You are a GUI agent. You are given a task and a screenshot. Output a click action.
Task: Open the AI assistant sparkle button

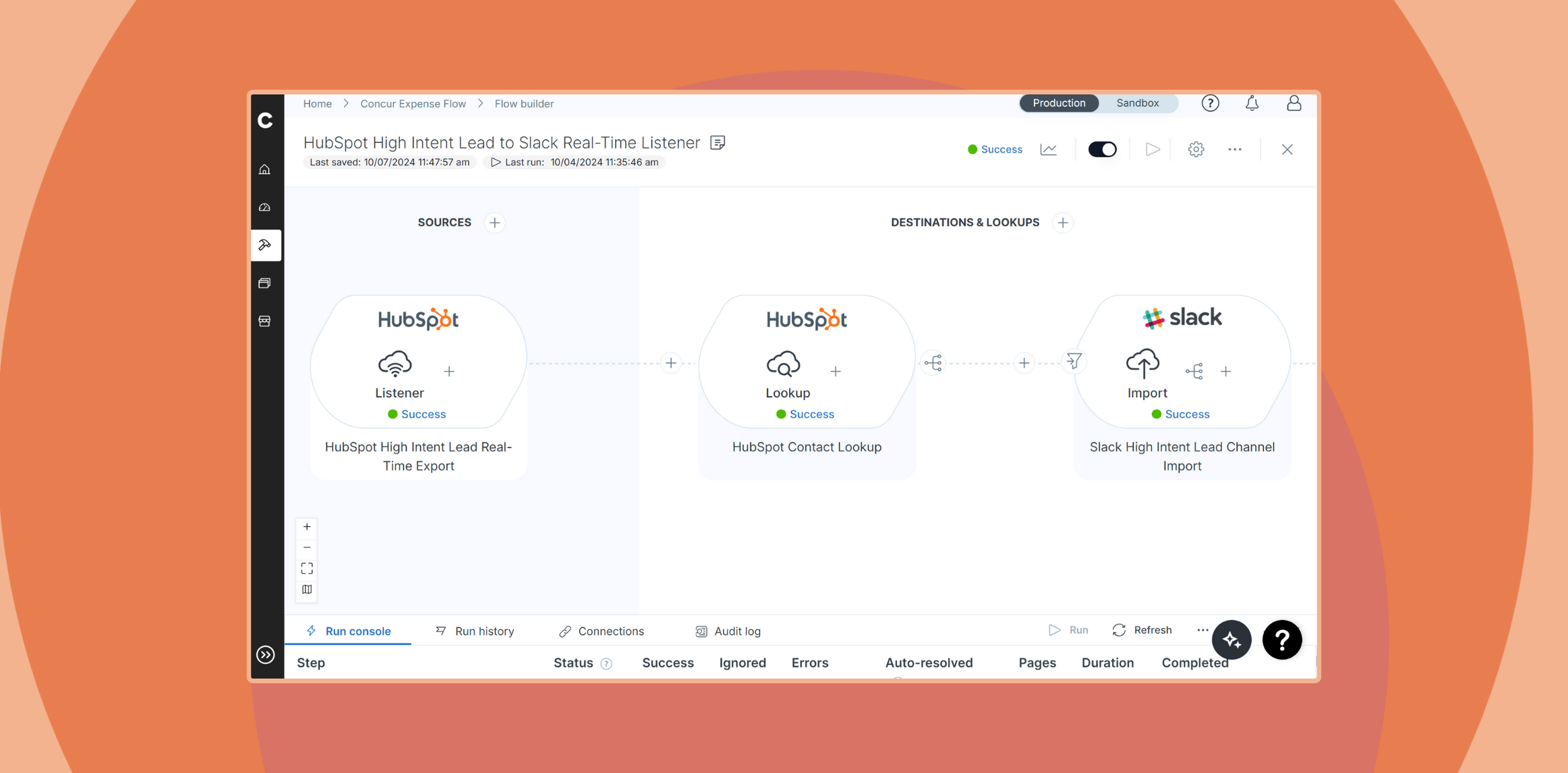pyautogui.click(x=1231, y=640)
